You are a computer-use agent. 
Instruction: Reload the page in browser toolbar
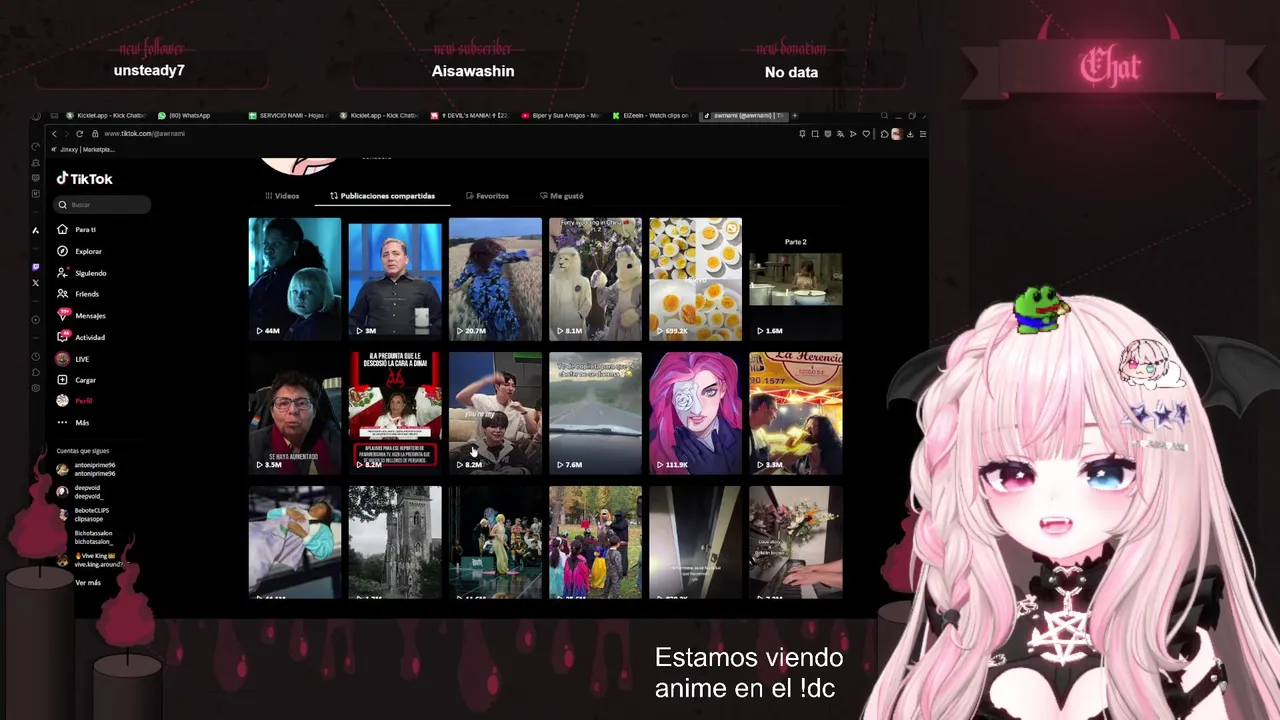81,134
